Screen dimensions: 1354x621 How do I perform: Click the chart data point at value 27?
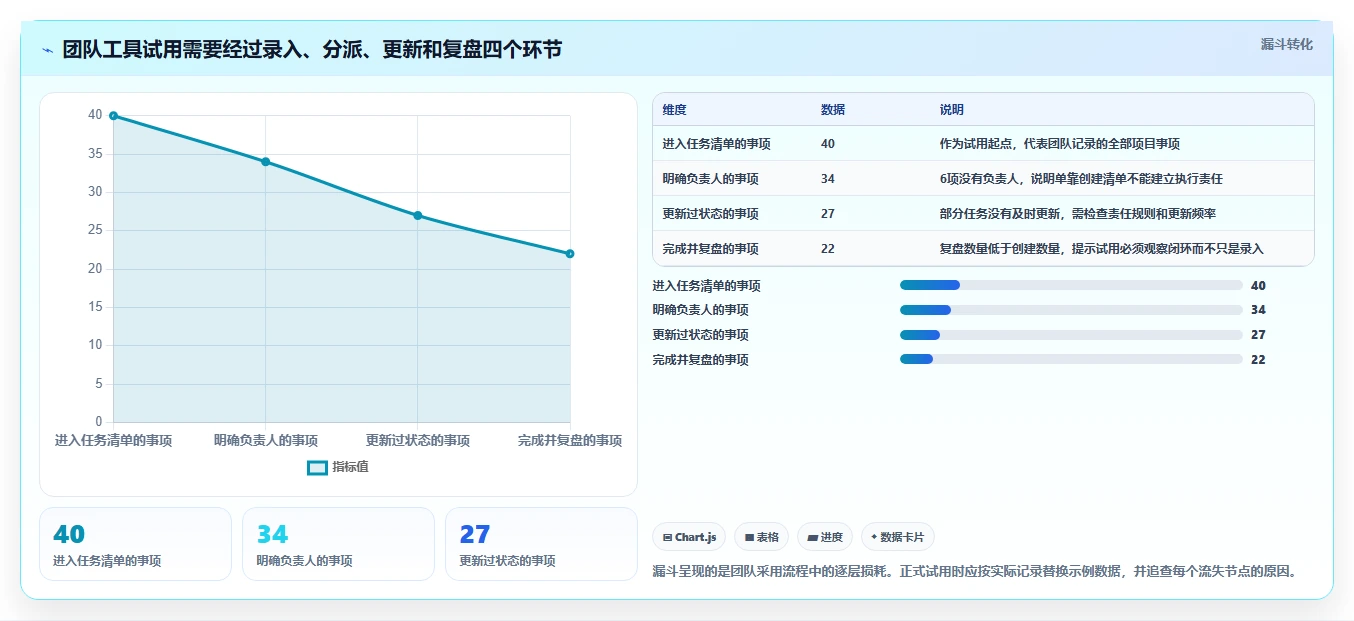tap(418, 216)
